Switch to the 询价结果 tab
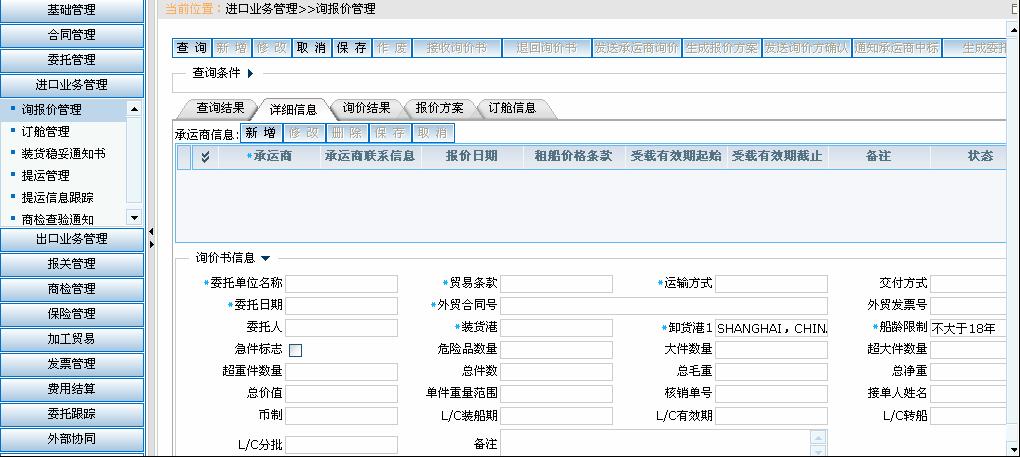The height and width of the screenshot is (457, 1020). click(366, 109)
